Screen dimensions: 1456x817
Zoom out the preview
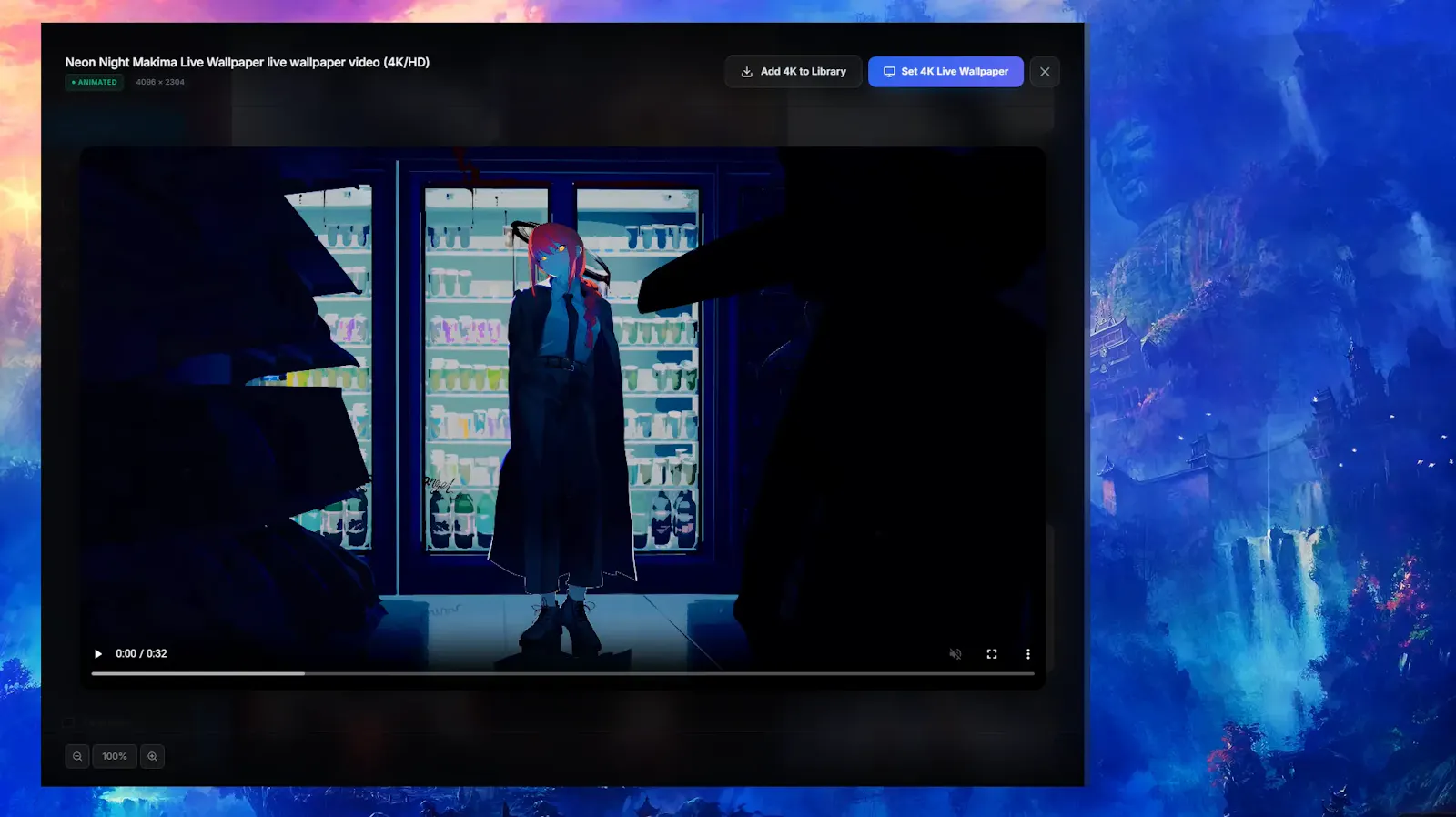(x=77, y=756)
